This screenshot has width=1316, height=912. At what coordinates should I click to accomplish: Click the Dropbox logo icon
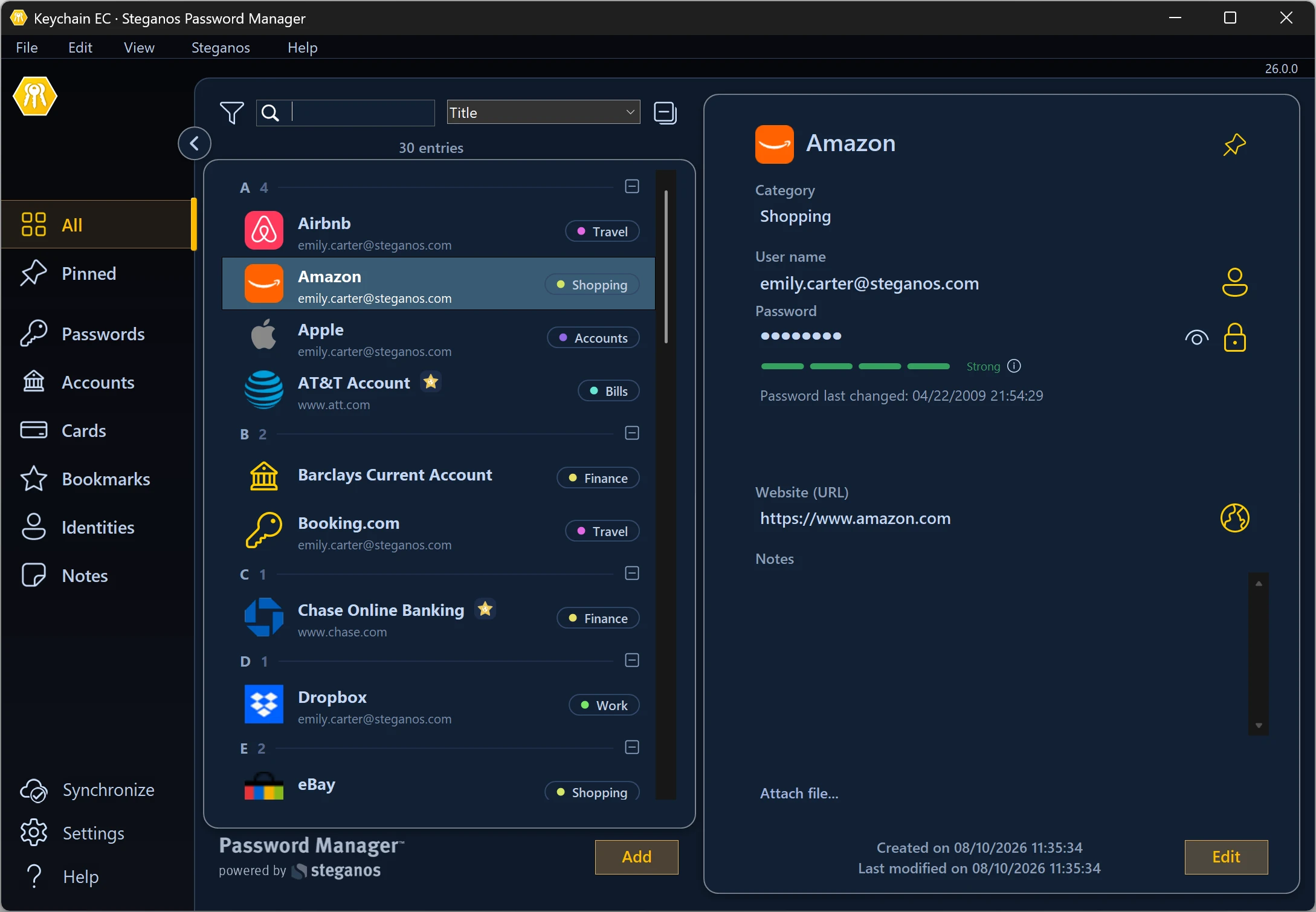coord(264,704)
